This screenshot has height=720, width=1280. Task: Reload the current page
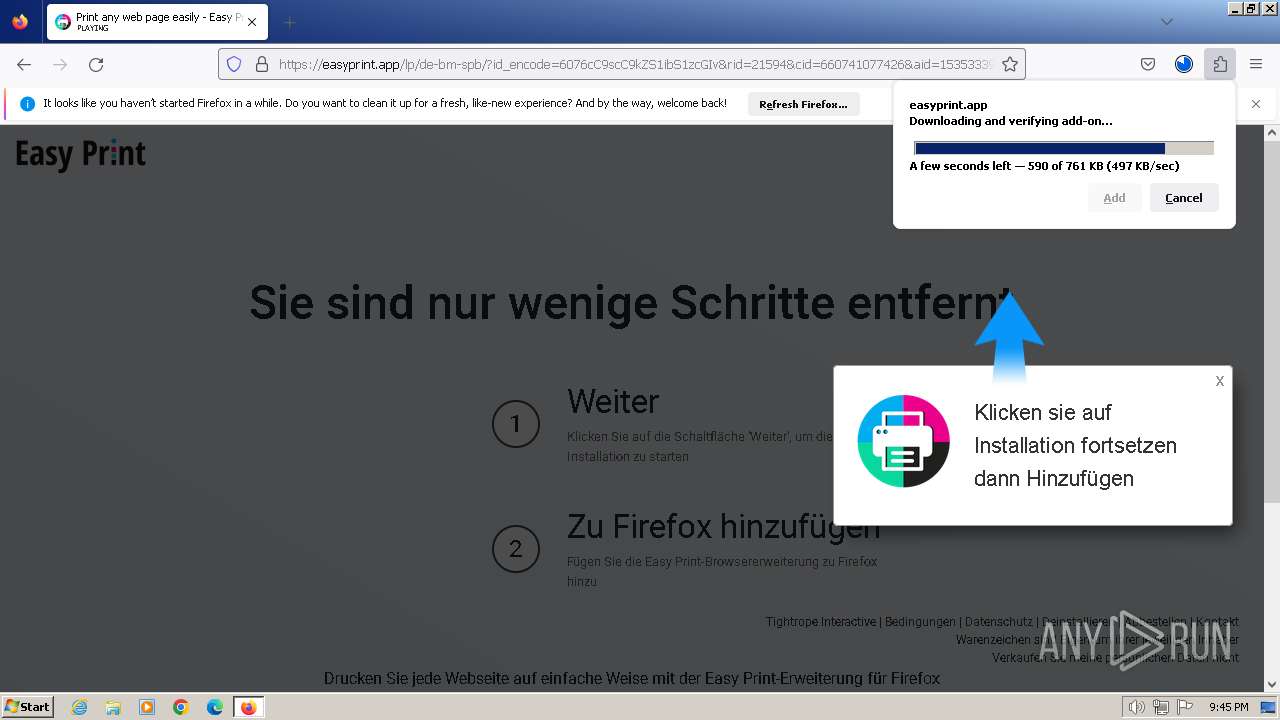coord(96,64)
